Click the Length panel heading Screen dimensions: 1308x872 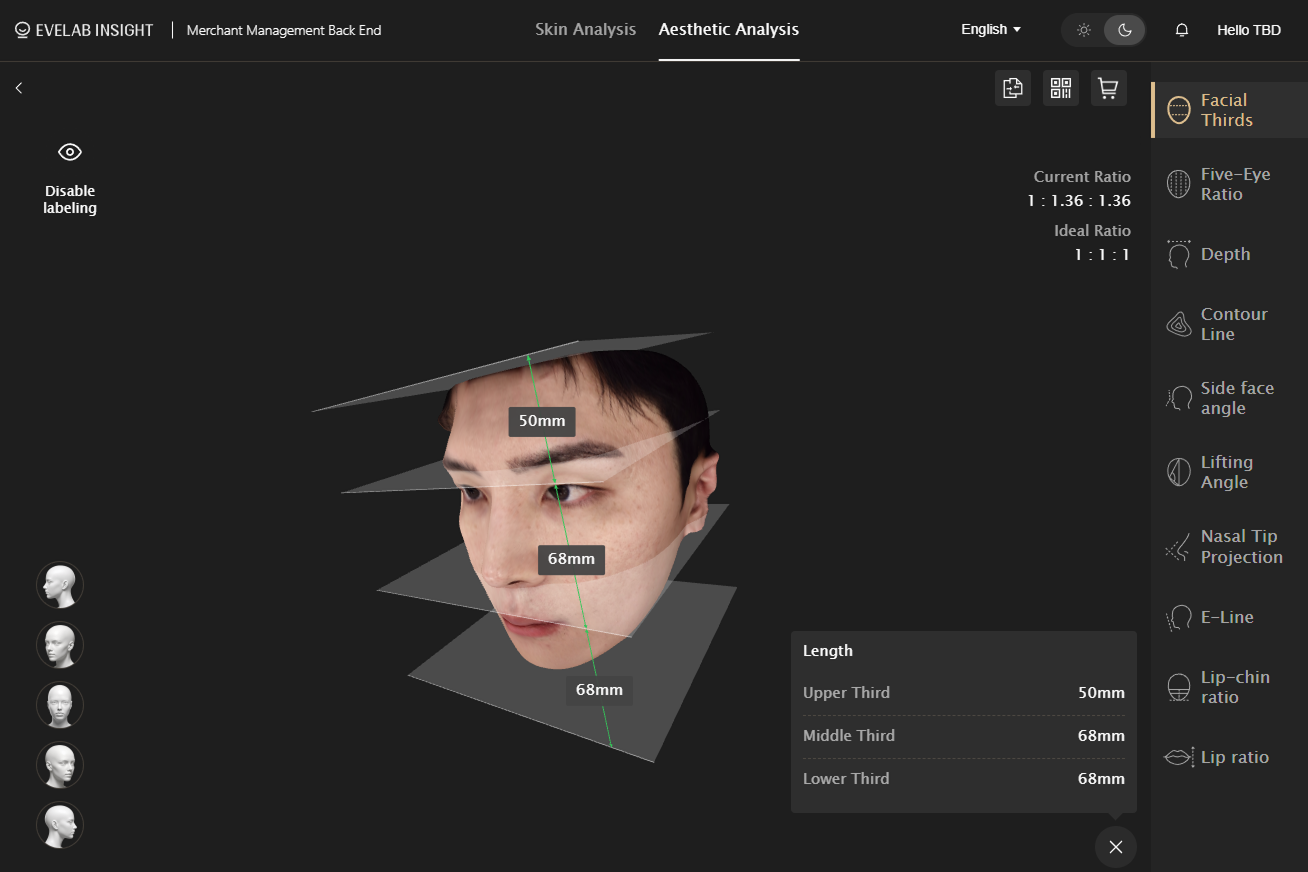828,651
